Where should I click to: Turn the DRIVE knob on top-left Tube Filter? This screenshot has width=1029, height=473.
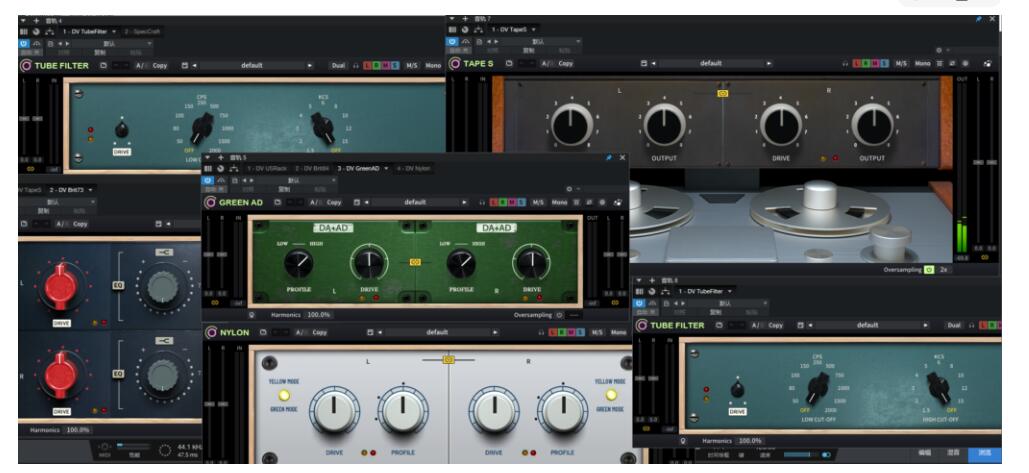tap(121, 130)
